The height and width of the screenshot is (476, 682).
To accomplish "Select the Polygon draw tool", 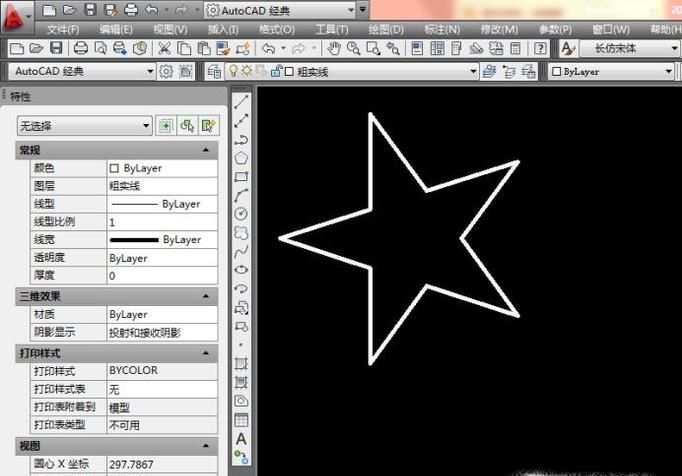I will coord(241,158).
